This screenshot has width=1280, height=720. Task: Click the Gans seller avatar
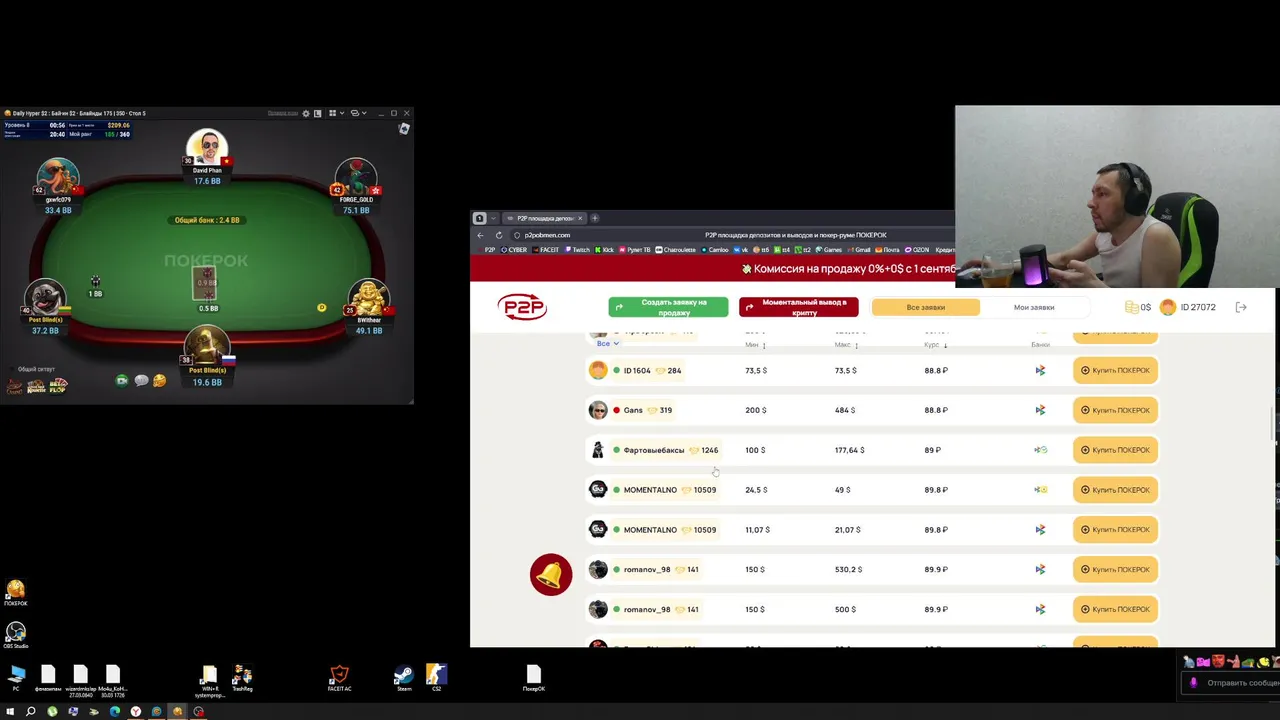[598, 410]
